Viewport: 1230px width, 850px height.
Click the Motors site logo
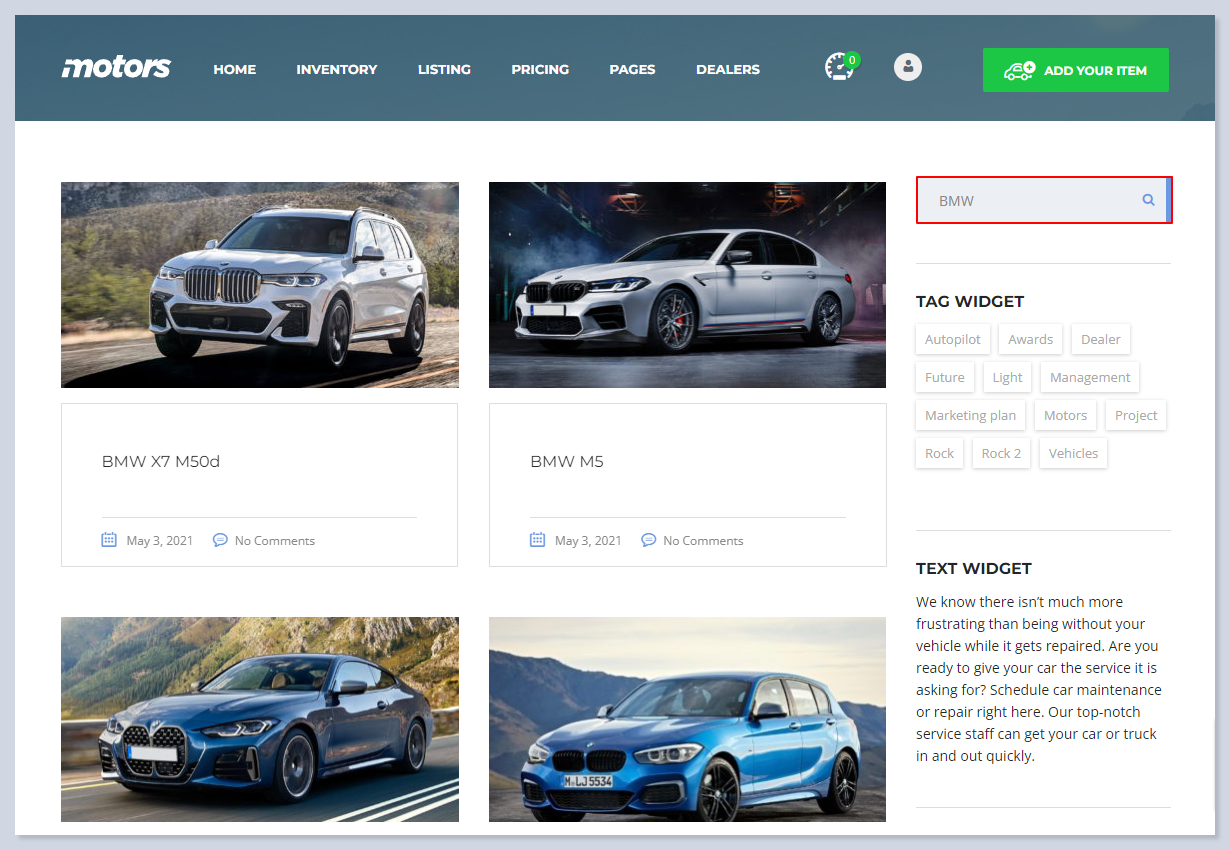pyautogui.click(x=116, y=68)
